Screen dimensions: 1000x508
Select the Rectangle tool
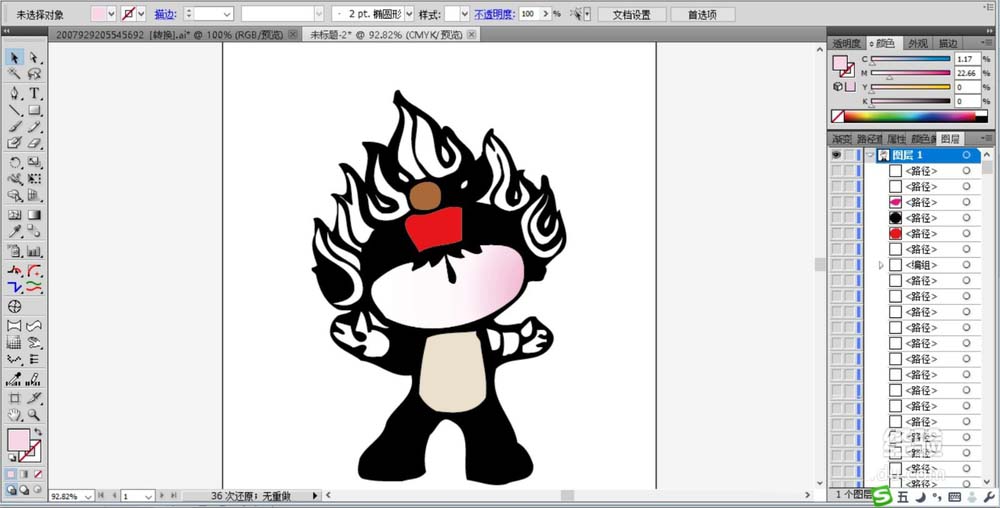[34, 110]
